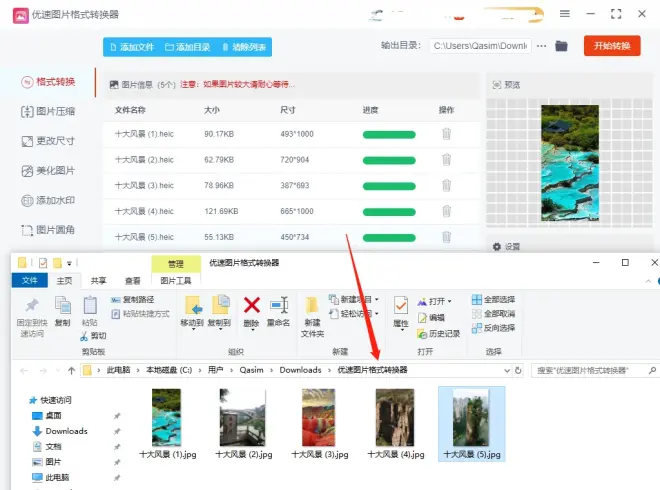
Task: Click the Explorer search box
Action: coord(594,370)
